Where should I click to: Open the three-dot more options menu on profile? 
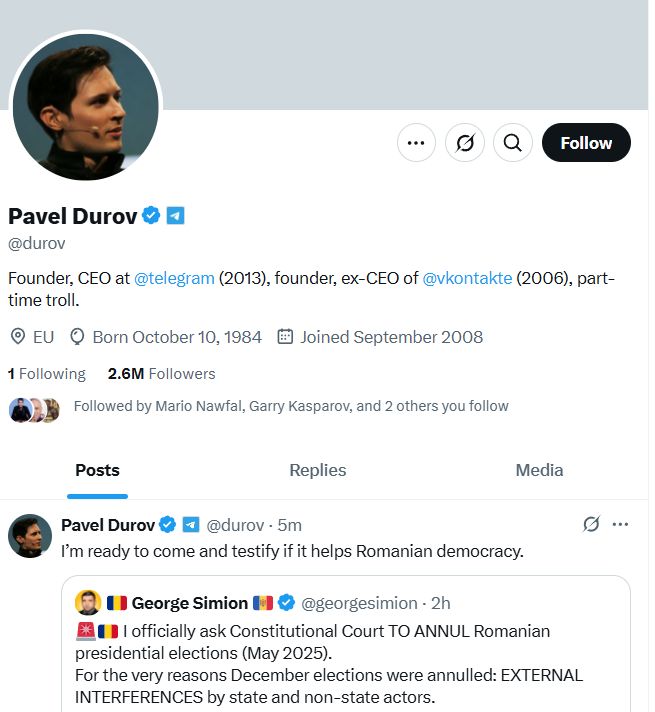click(x=416, y=143)
